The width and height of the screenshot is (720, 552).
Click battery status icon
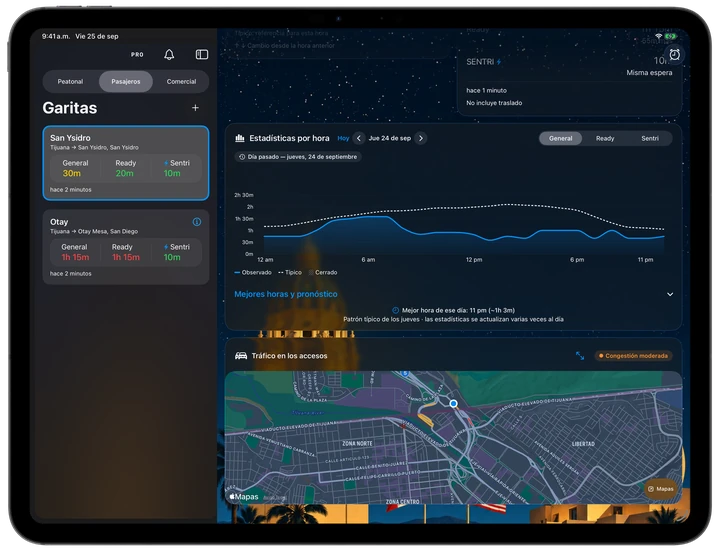(x=670, y=36)
